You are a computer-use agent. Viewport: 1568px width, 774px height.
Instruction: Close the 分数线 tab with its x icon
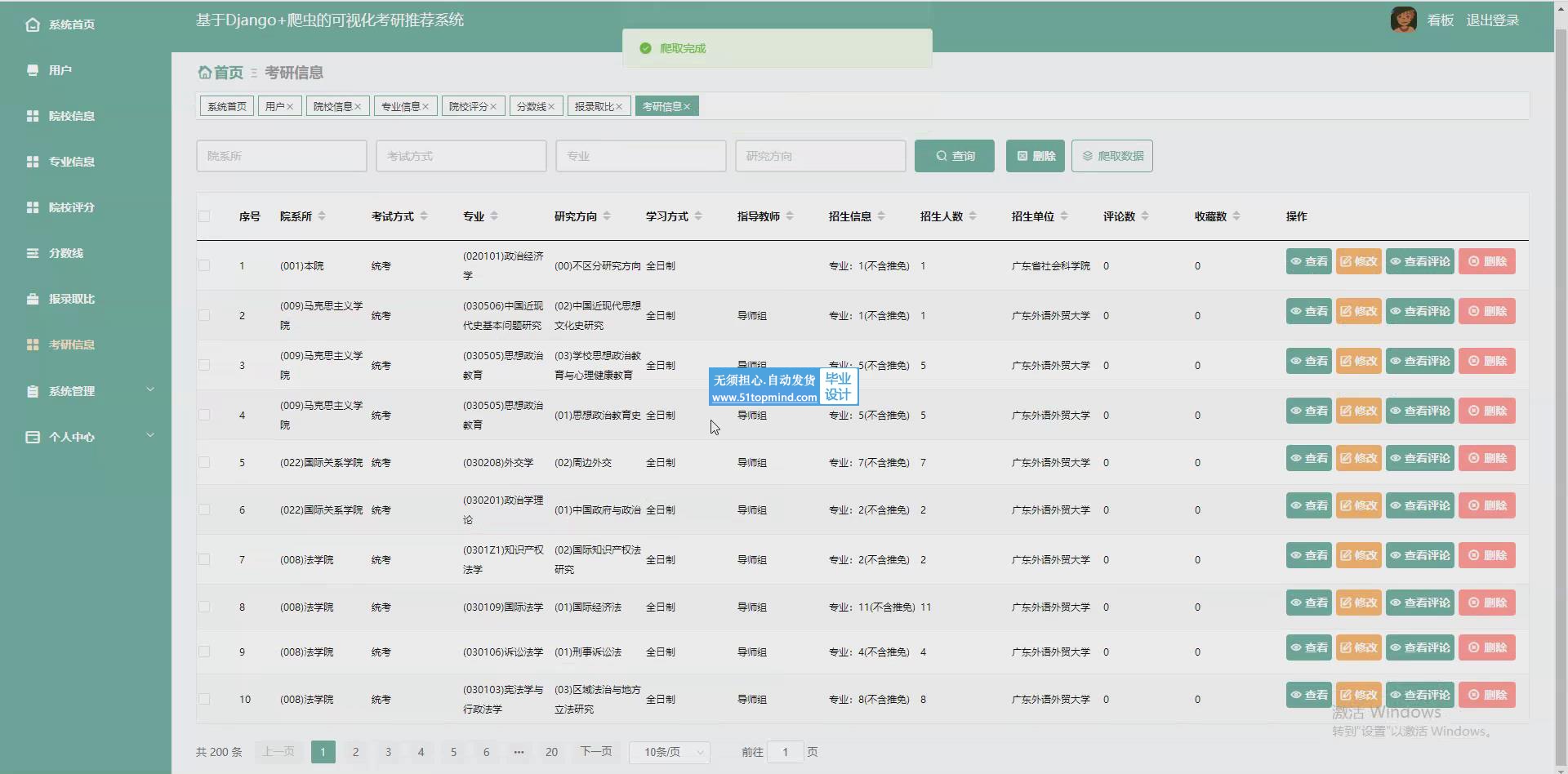(x=551, y=106)
